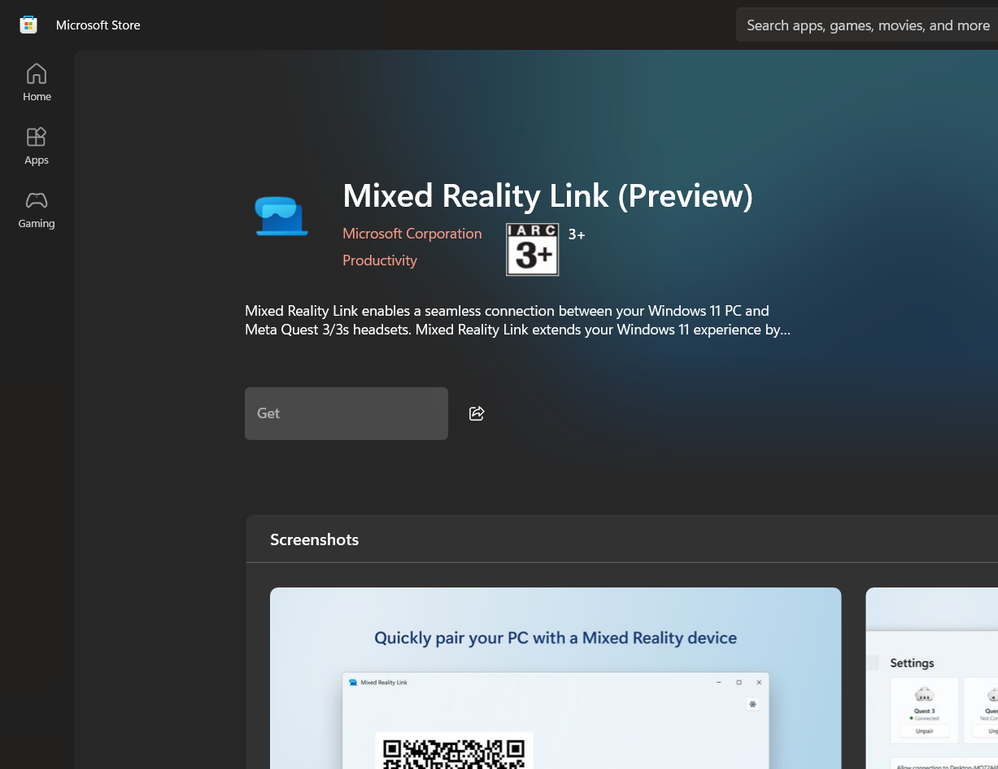
Task: Click the 'Mixed Reality Link (Preview)' title
Action: [547, 195]
